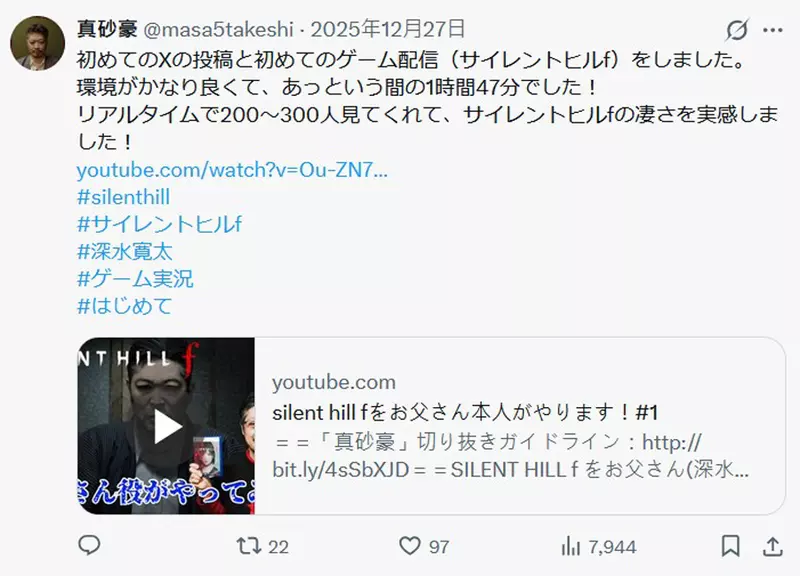800x576 pixels.
Task: Open the three-dot more options menu
Action: pyautogui.click(x=773, y=30)
